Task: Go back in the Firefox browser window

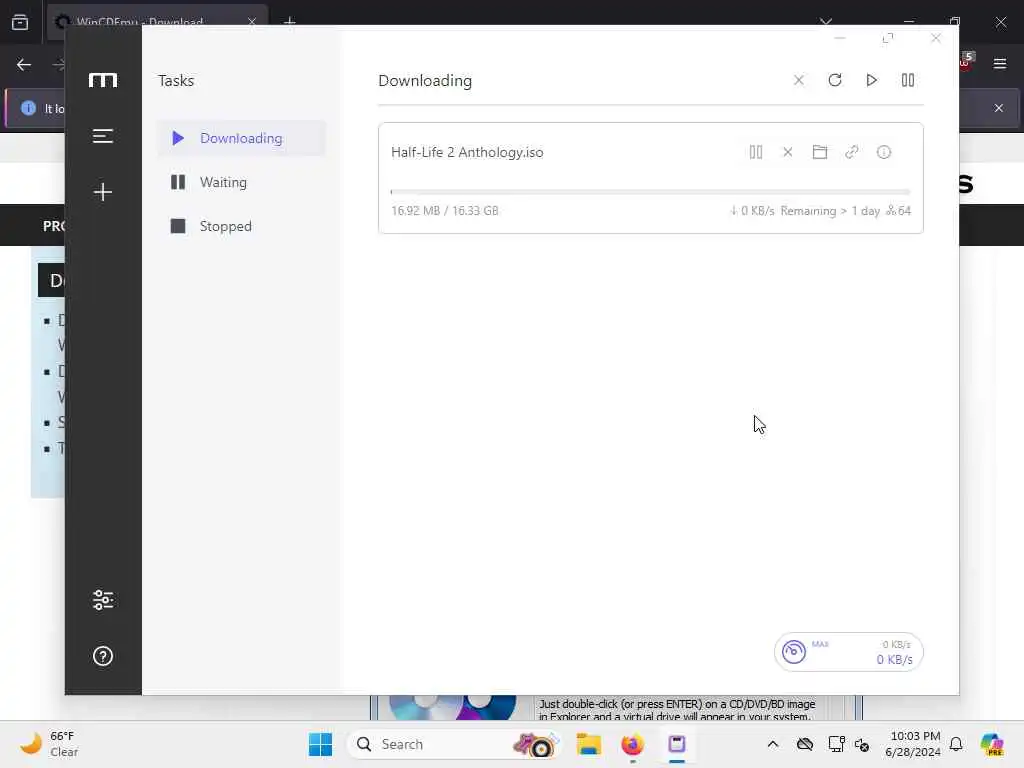Action: click(24, 65)
